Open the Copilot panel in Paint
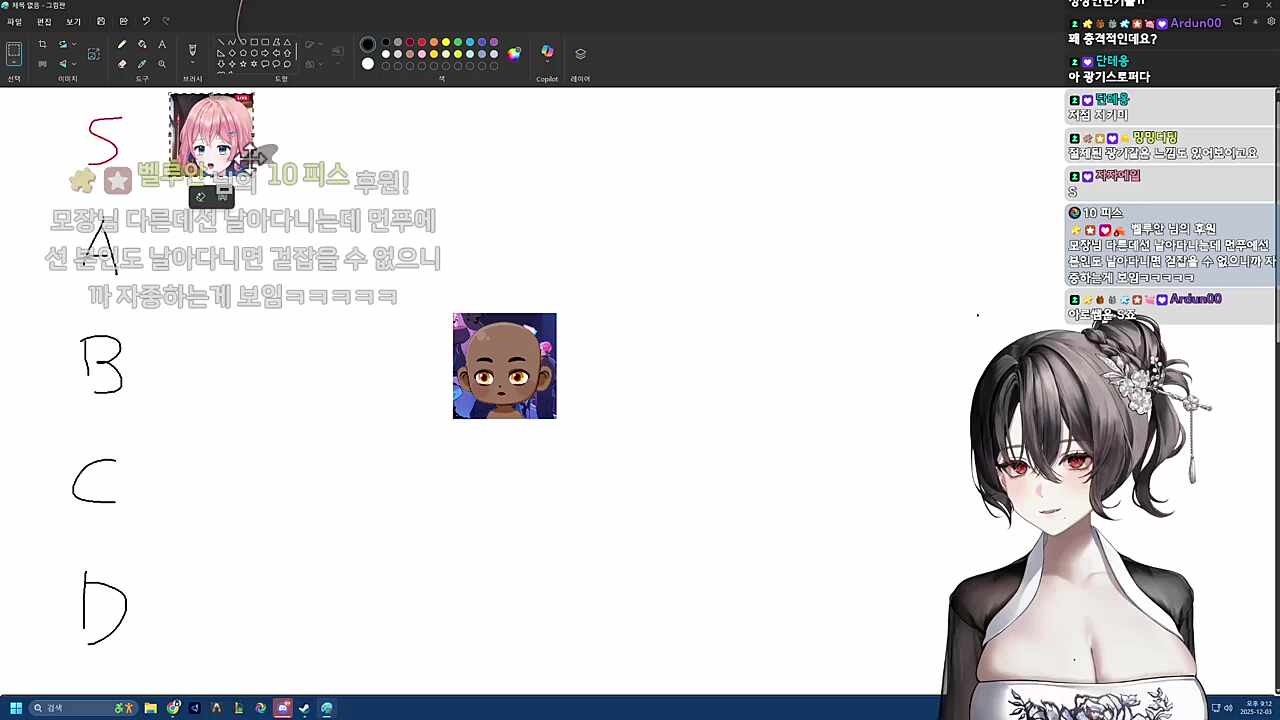Viewport: 1280px width, 720px height. click(x=547, y=54)
